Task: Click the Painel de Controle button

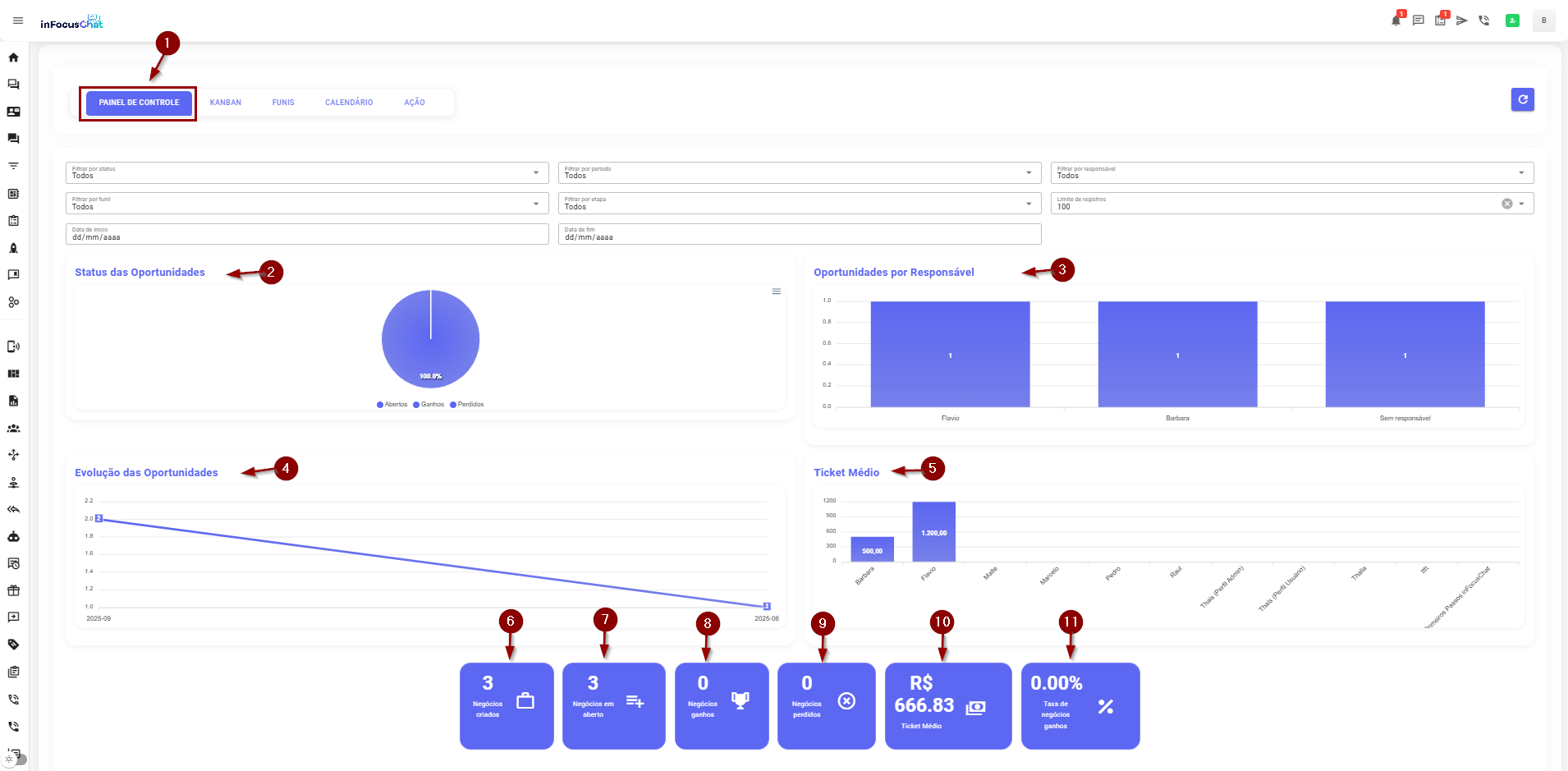Action: pyautogui.click(x=139, y=103)
